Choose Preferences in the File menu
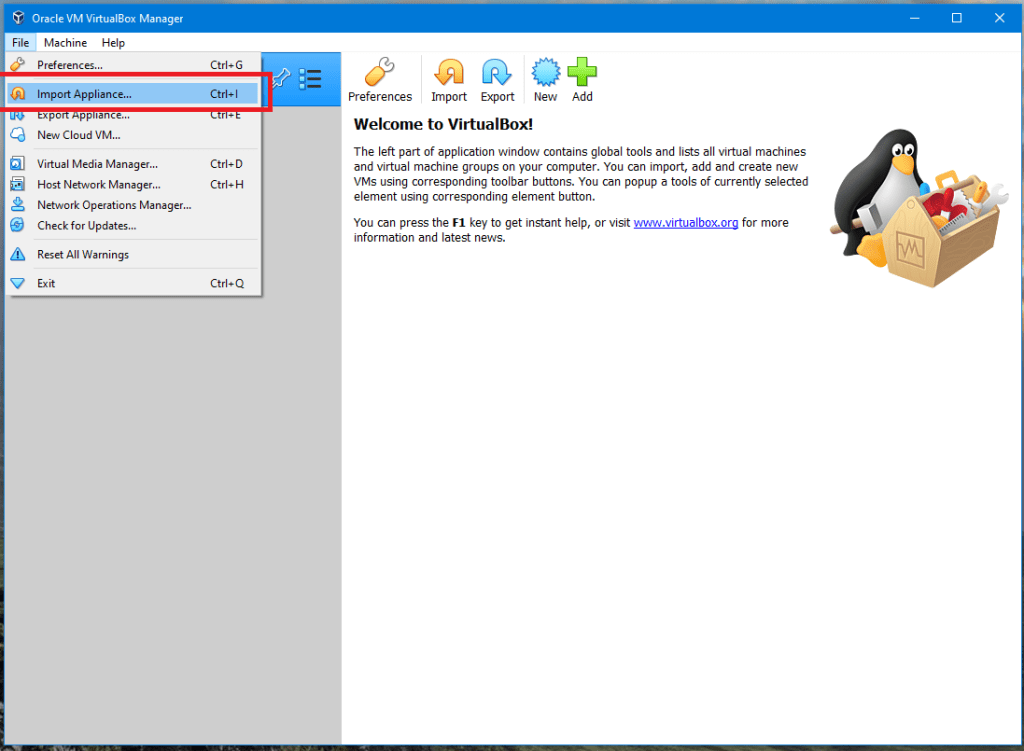1024x751 pixels. [x=70, y=65]
